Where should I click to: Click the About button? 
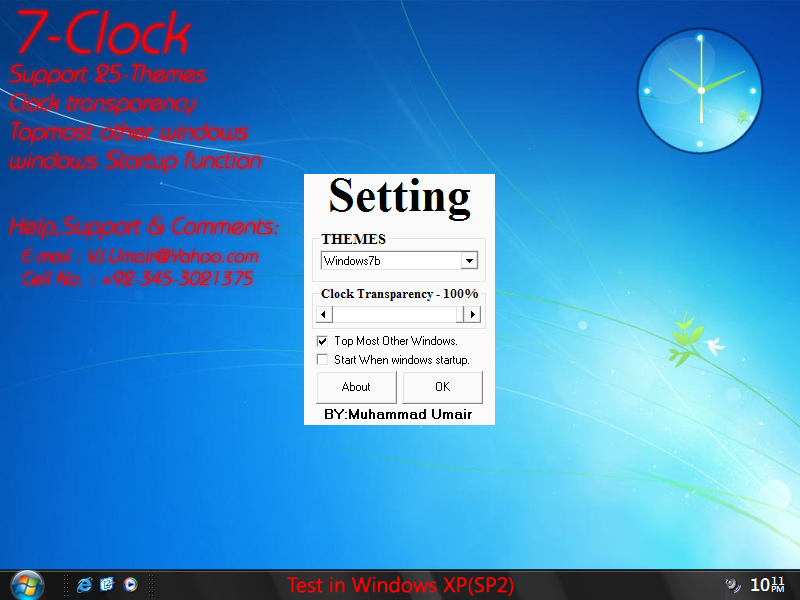point(356,387)
